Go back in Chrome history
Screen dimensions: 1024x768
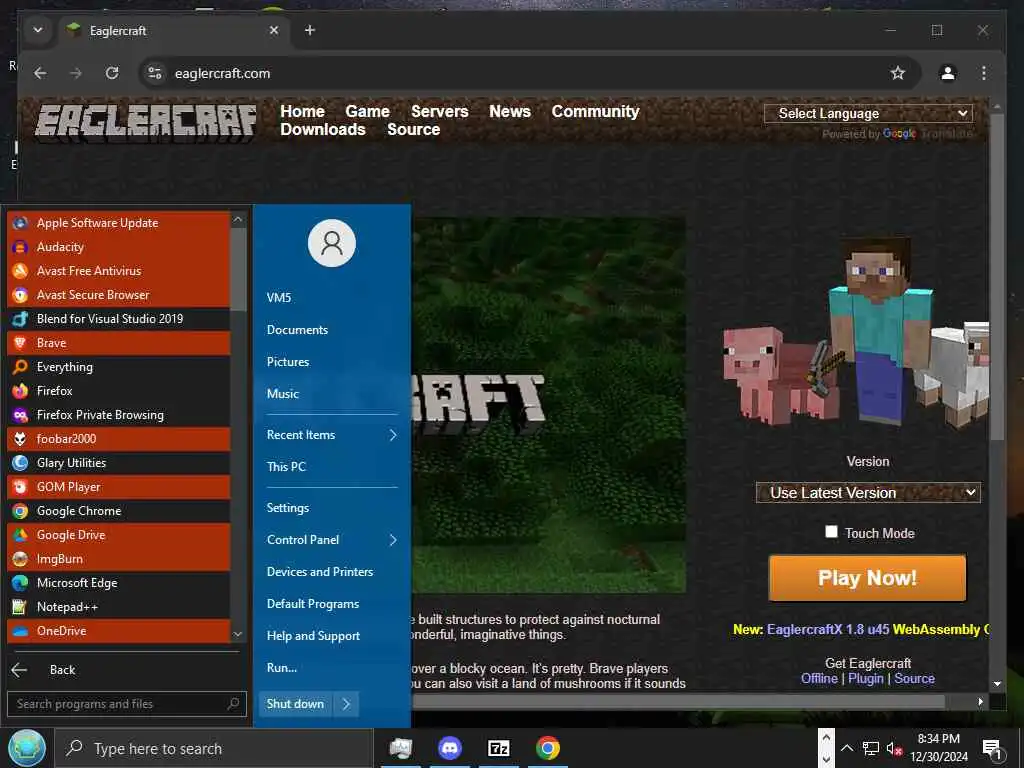click(x=40, y=73)
